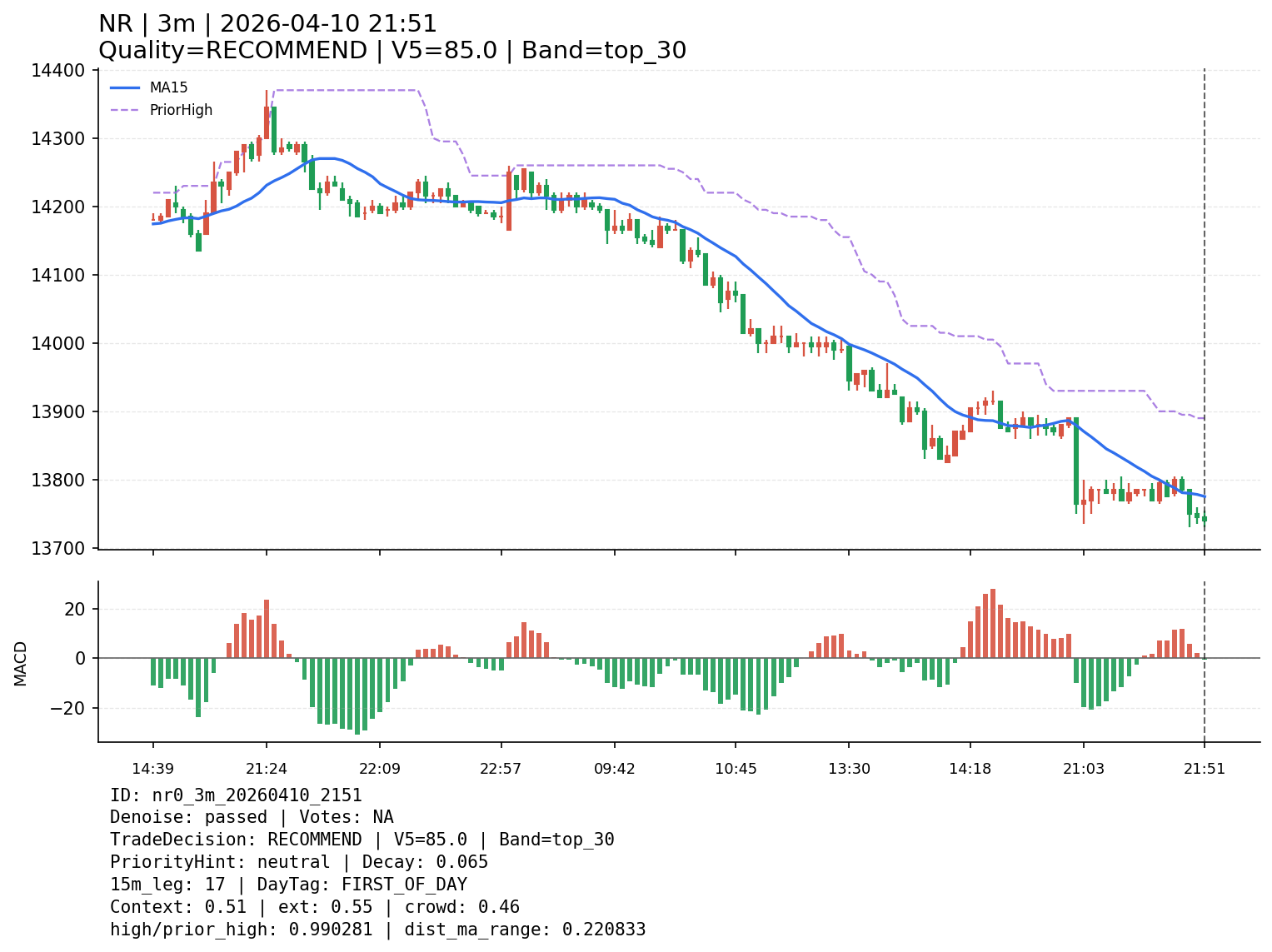The width and height of the screenshot is (1272, 952).
Task: Click the 21:51 time axis label
Action: 1205,768
